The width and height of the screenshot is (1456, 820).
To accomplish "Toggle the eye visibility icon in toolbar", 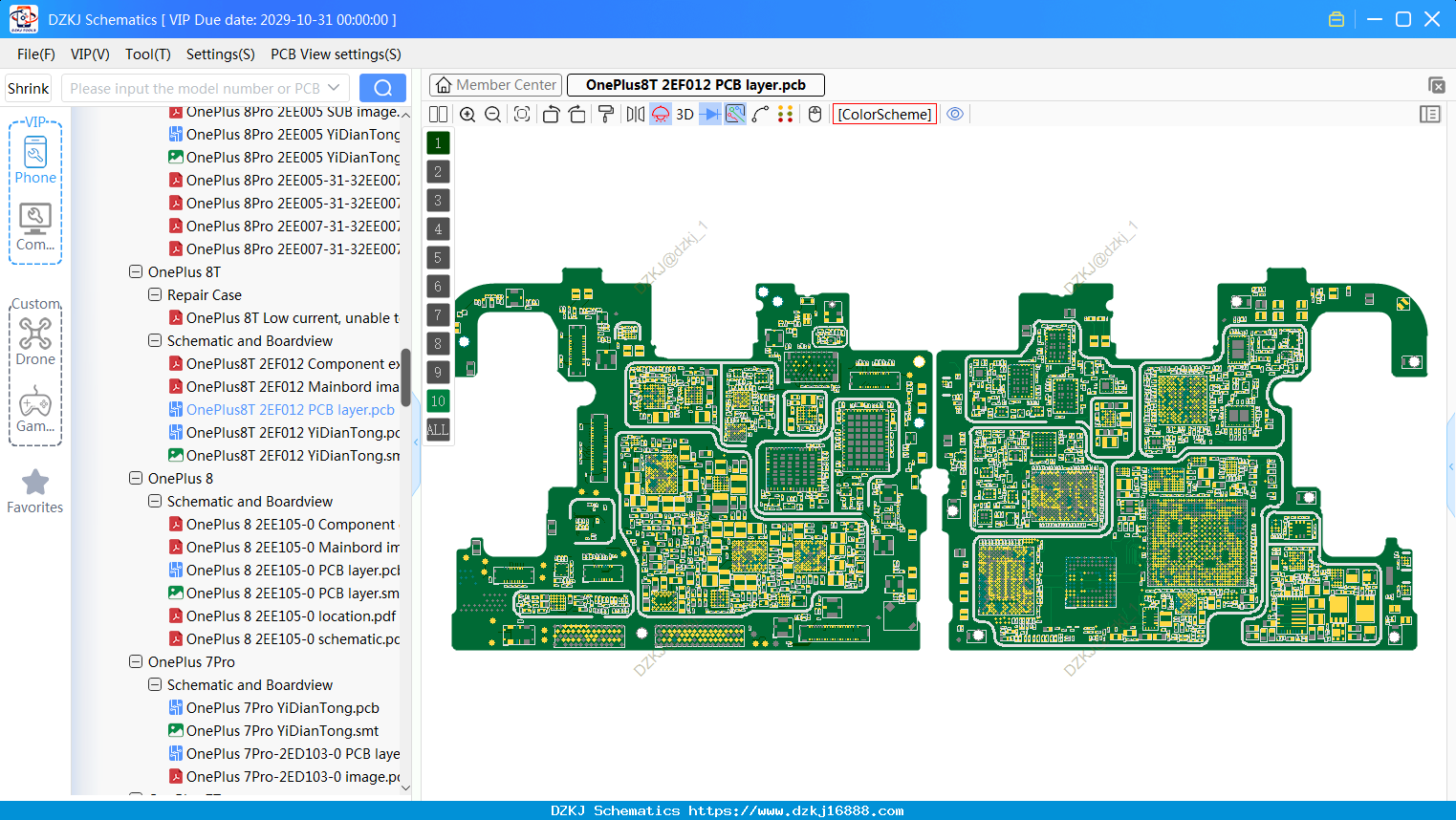I will pyautogui.click(x=955, y=114).
